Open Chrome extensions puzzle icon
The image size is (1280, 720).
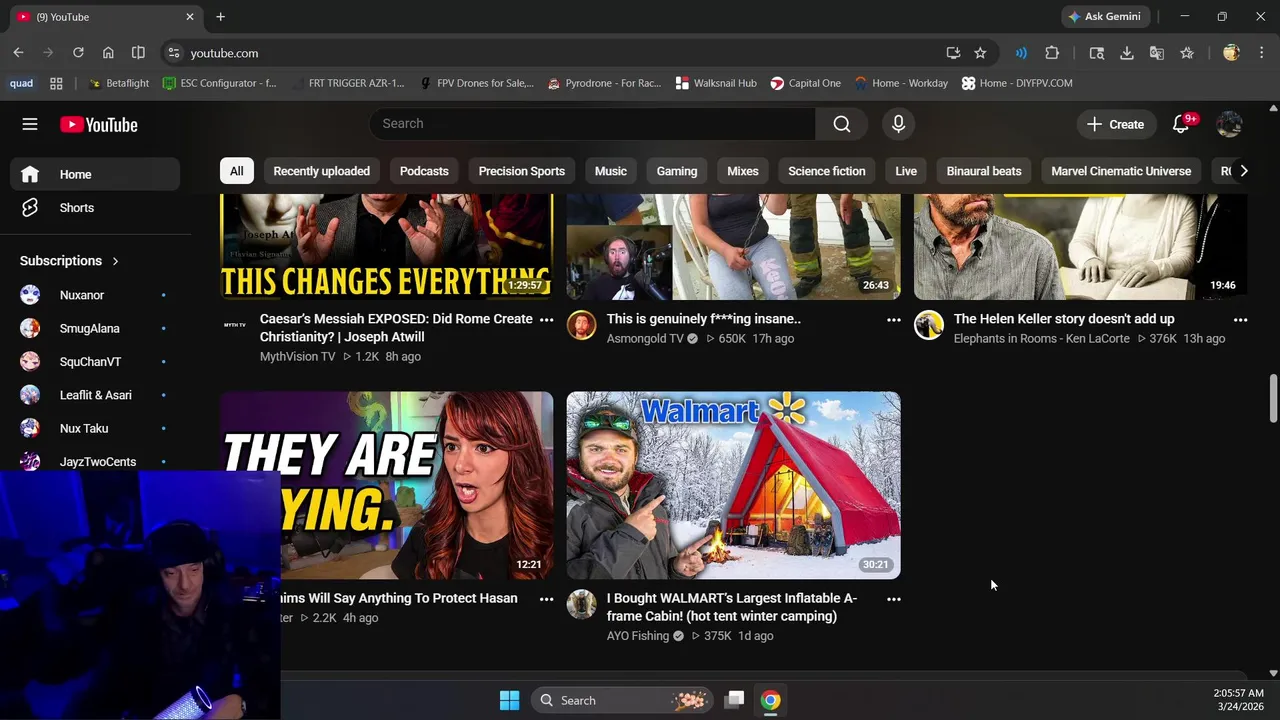click(1052, 53)
